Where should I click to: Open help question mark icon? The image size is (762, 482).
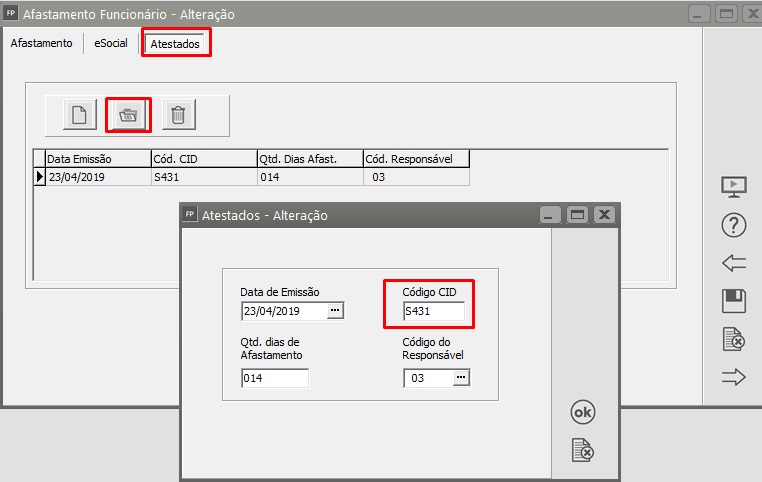(734, 226)
